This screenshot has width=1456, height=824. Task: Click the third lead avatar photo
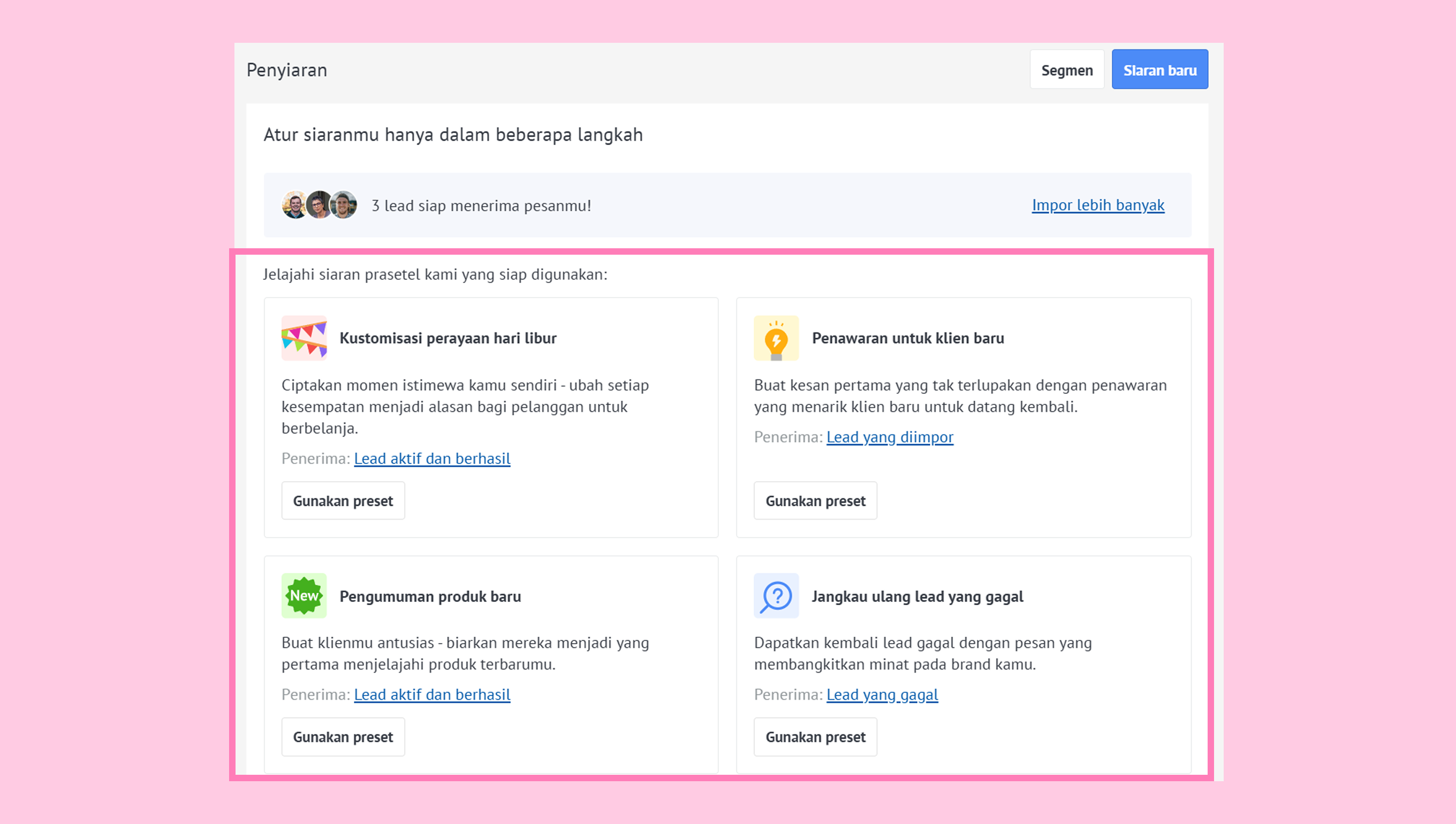[x=344, y=205]
